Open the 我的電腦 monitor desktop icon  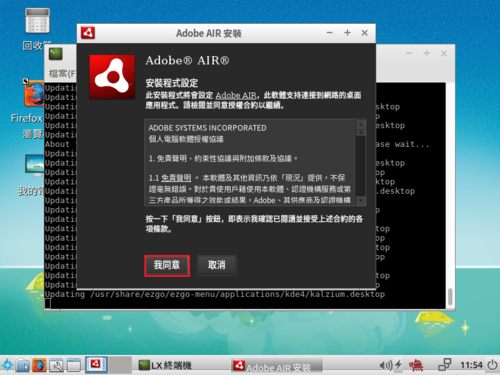[x=34, y=166]
